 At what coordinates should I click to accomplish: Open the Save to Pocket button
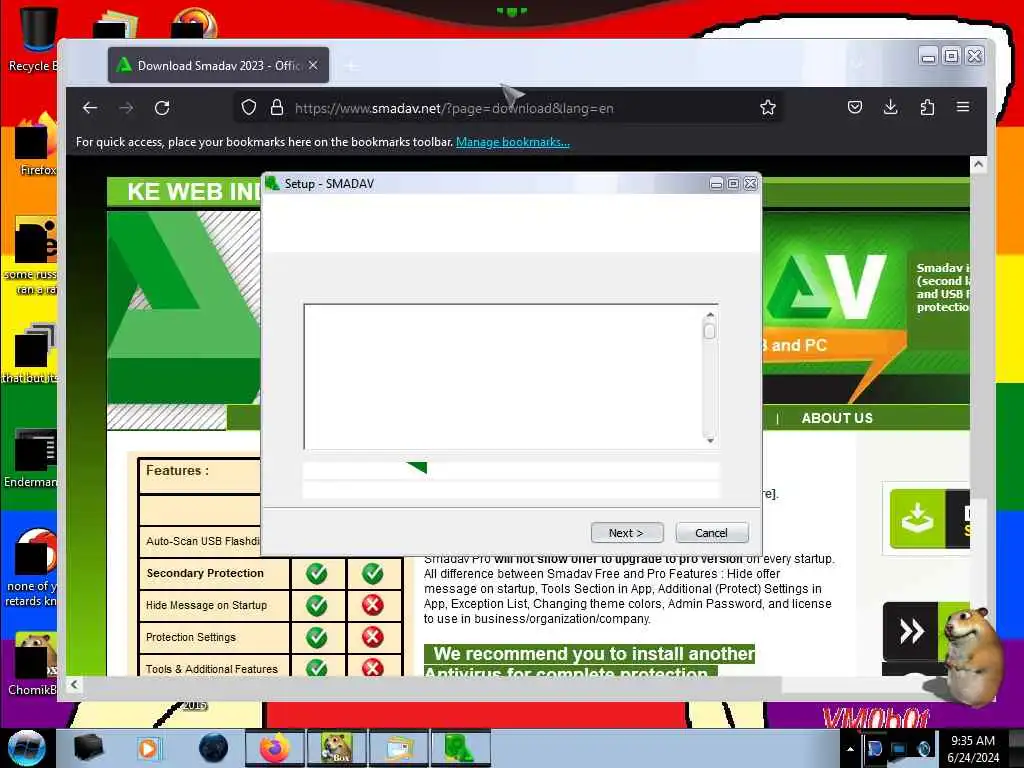pyautogui.click(x=855, y=107)
